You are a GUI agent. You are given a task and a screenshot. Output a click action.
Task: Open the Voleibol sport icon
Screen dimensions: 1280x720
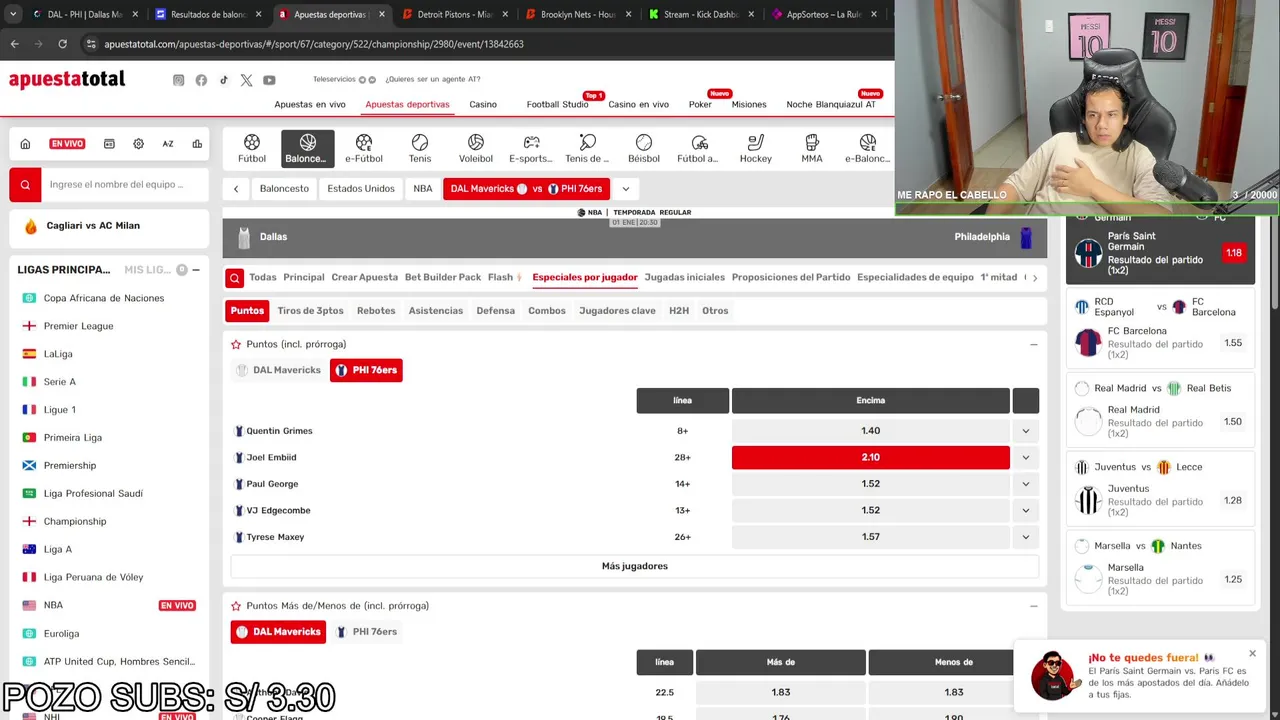click(476, 148)
